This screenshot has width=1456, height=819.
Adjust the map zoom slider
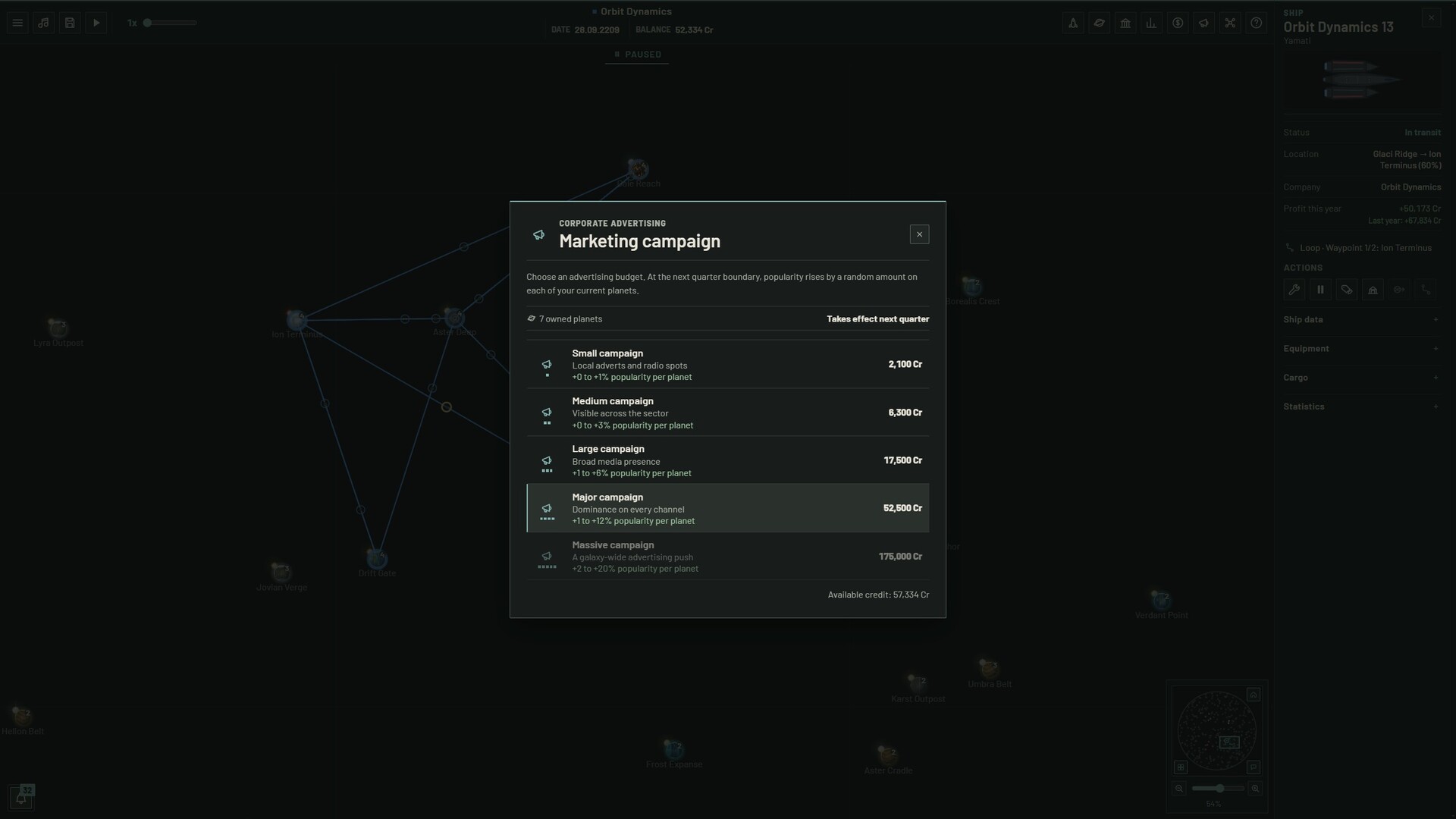pyautogui.click(x=1218, y=789)
